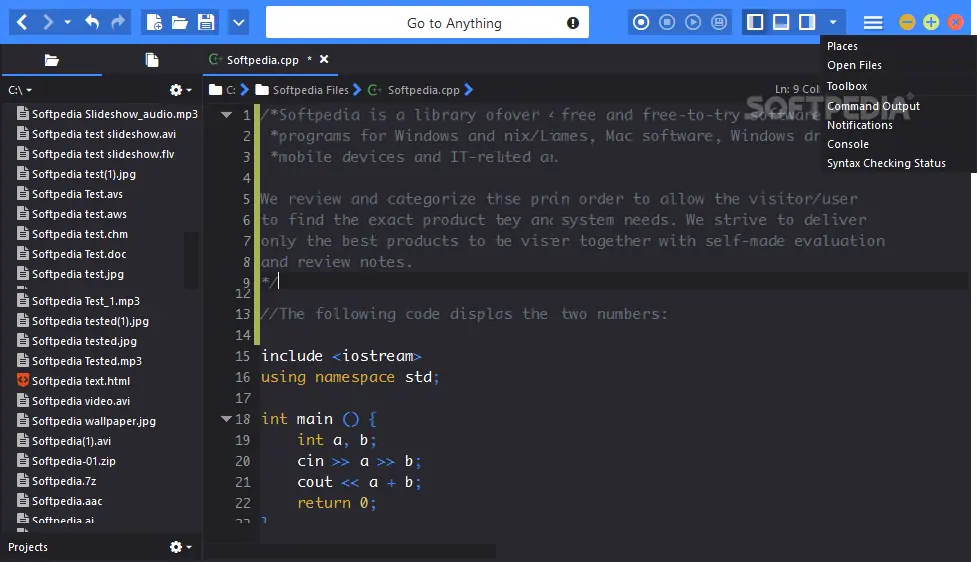
Task: Select Toolbox in the dropdown menu
Action: 847,86
